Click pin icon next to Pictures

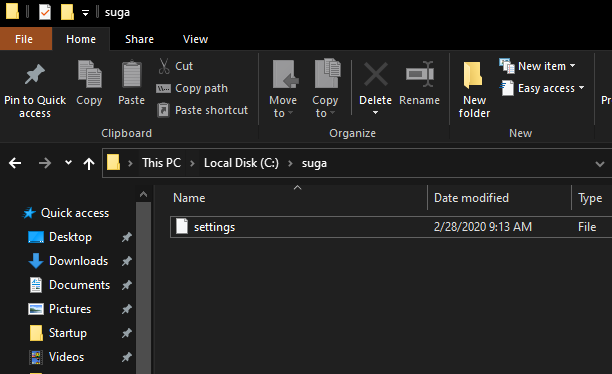coord(126,309)
